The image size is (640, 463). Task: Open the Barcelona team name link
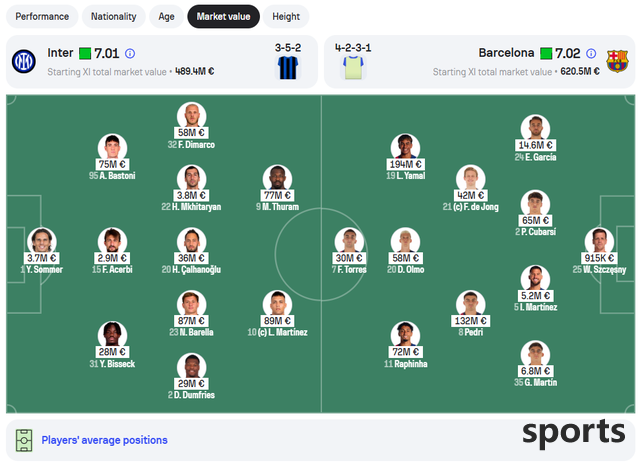[x=506, y=53]
